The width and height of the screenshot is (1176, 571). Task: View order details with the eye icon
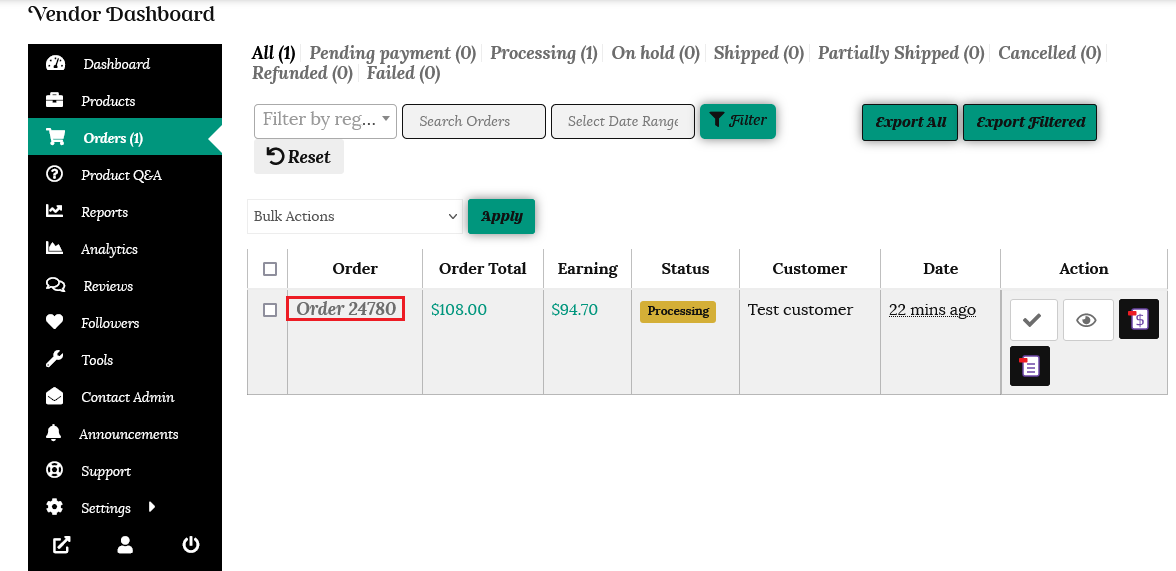click(1087, 320)
